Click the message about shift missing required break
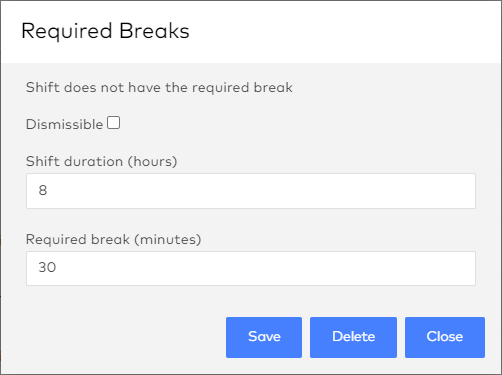 click(x=159, y=88)
